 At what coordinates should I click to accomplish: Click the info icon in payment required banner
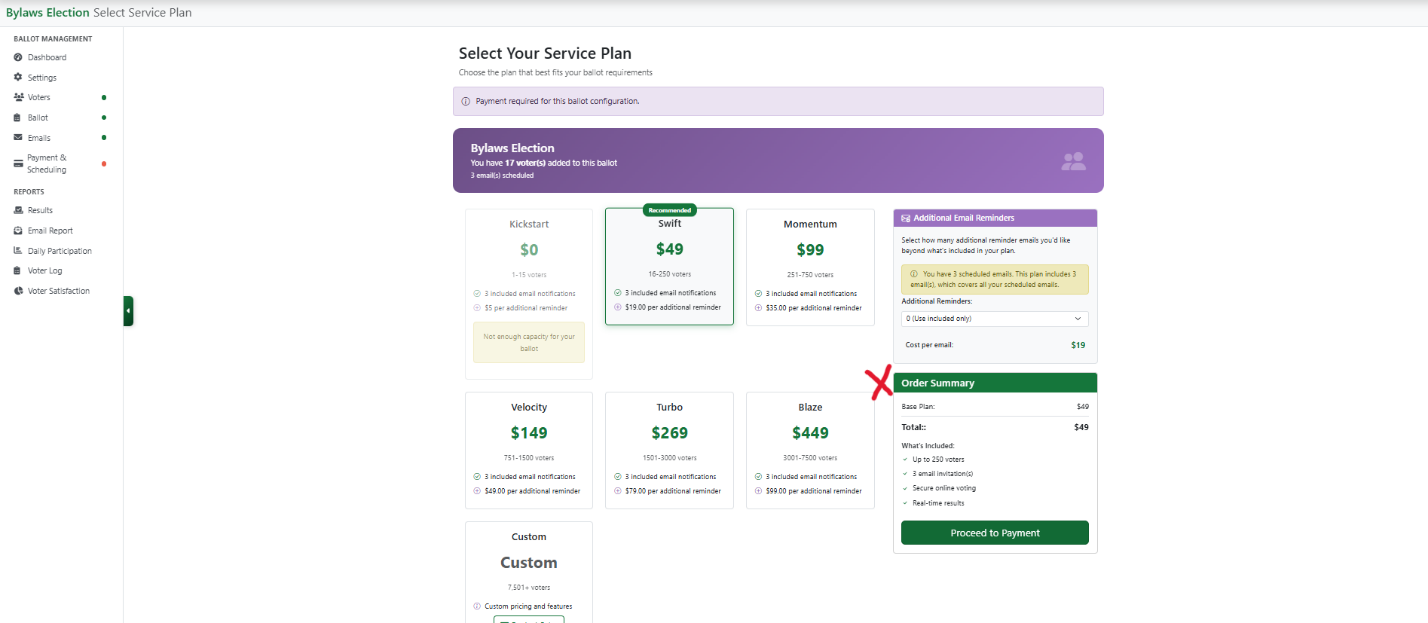(x=465, y=101)
